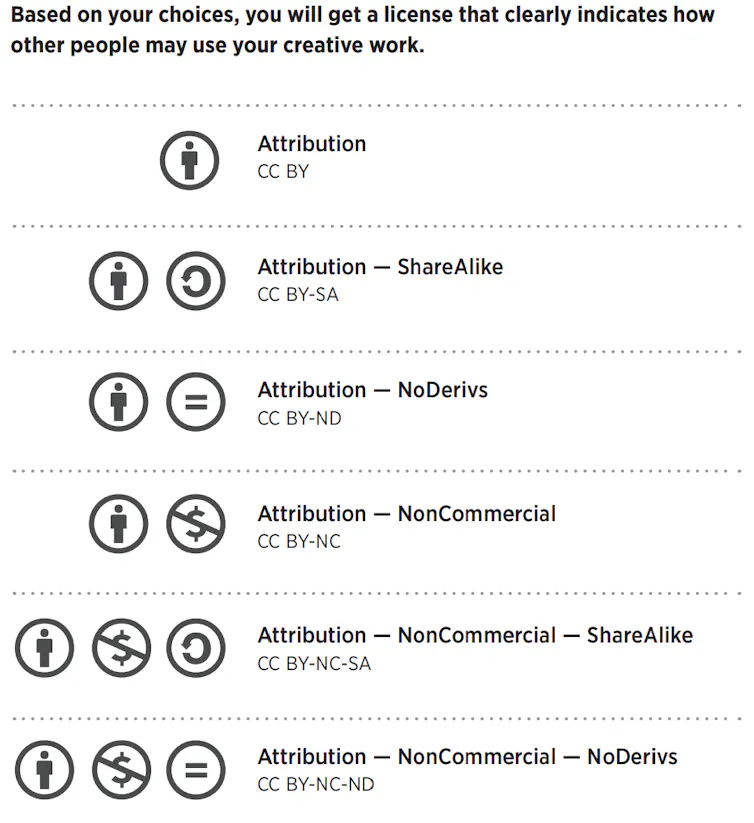
Task: Click the NonCommercial icon in CC BY-NC-SA row
Action: click(x=121, y=648)
